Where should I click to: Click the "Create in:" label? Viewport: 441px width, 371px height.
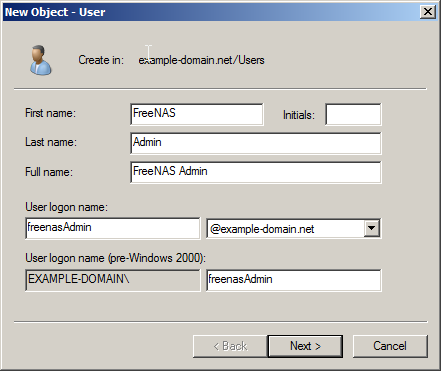click(101, 60)
